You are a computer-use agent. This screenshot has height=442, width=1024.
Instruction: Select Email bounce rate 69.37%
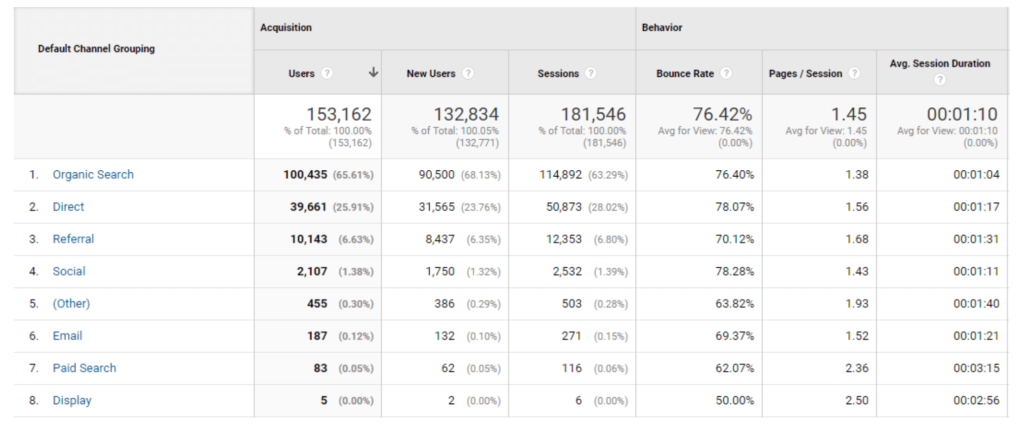(735, 336)
